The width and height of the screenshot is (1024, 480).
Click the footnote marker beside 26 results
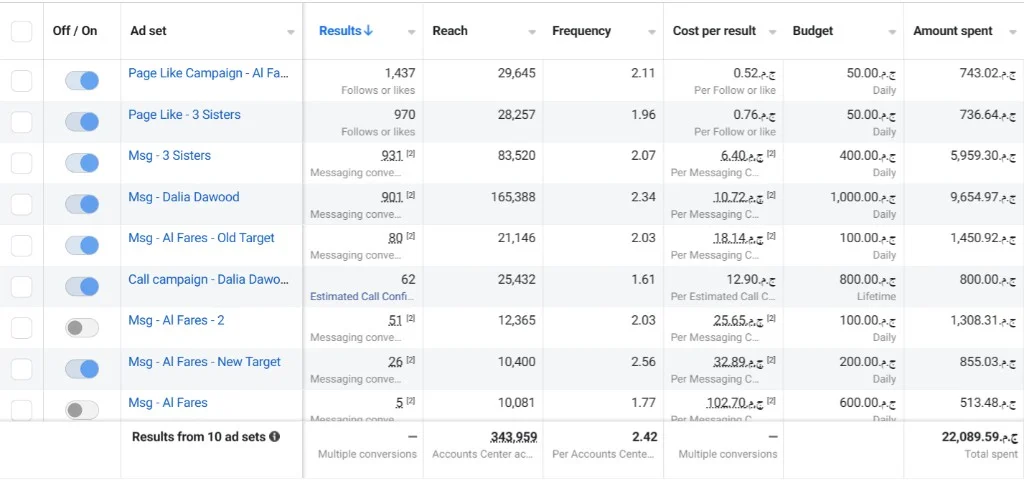tap(411, 359)
